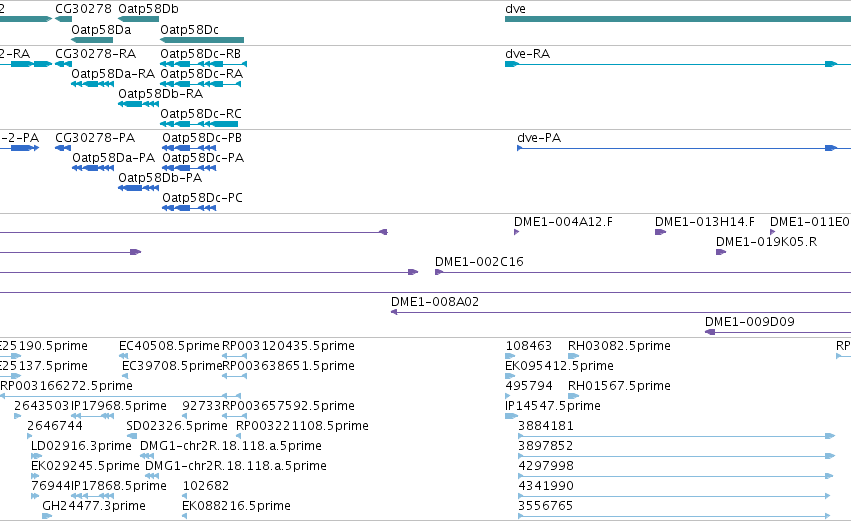Choose clone end 'DME1-019K05.R'

click(766, 242)
